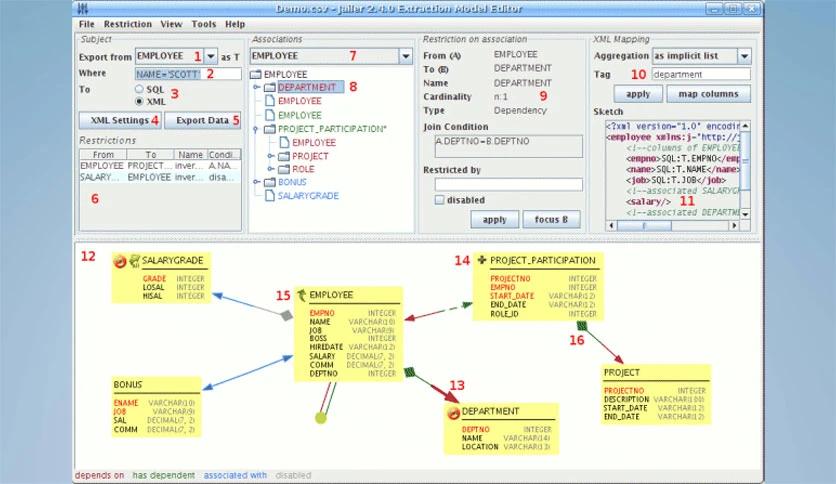
Task: Toggle the disabled checkbox
Action: point(439,200)
